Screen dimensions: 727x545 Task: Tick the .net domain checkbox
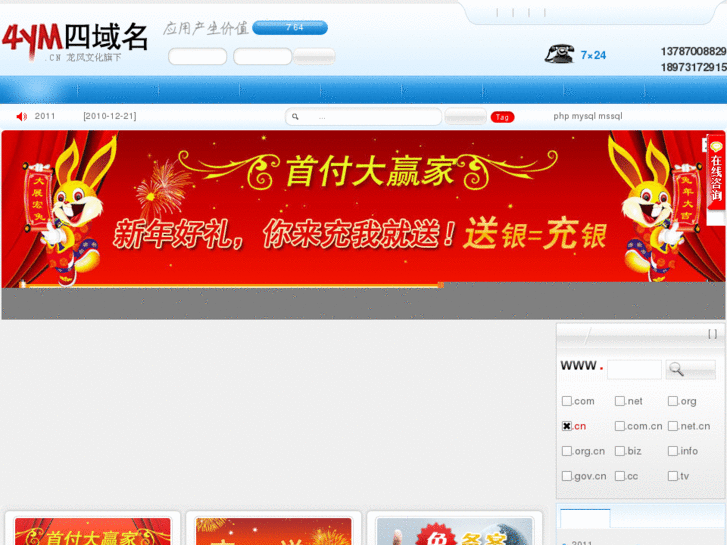point(619,401)
